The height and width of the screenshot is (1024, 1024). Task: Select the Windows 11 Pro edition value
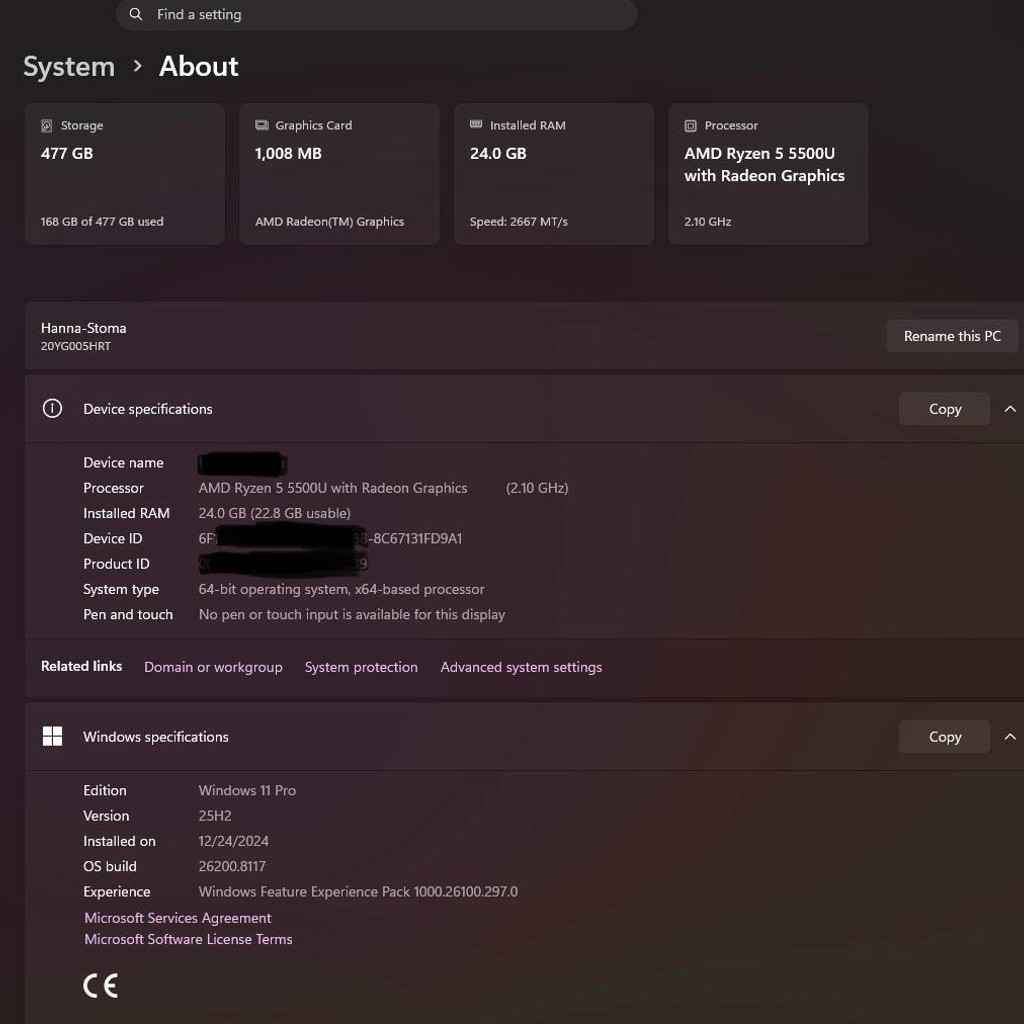click(x=247, y=790)
